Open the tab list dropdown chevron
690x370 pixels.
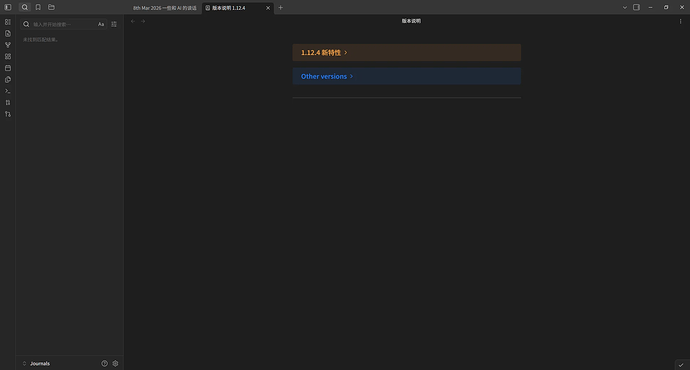(x=624, y=7)
